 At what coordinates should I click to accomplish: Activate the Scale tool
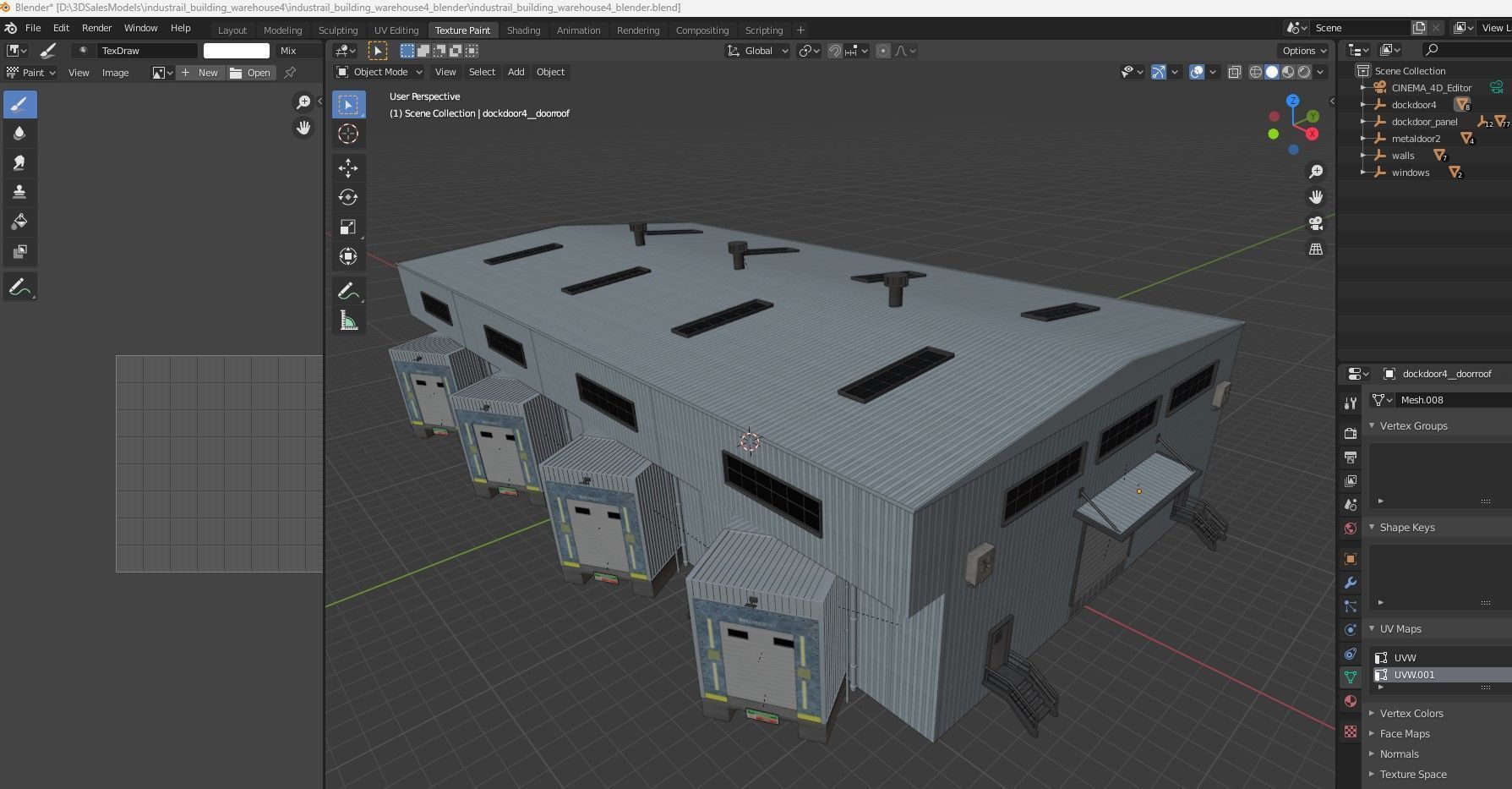[x=348, y=227]
